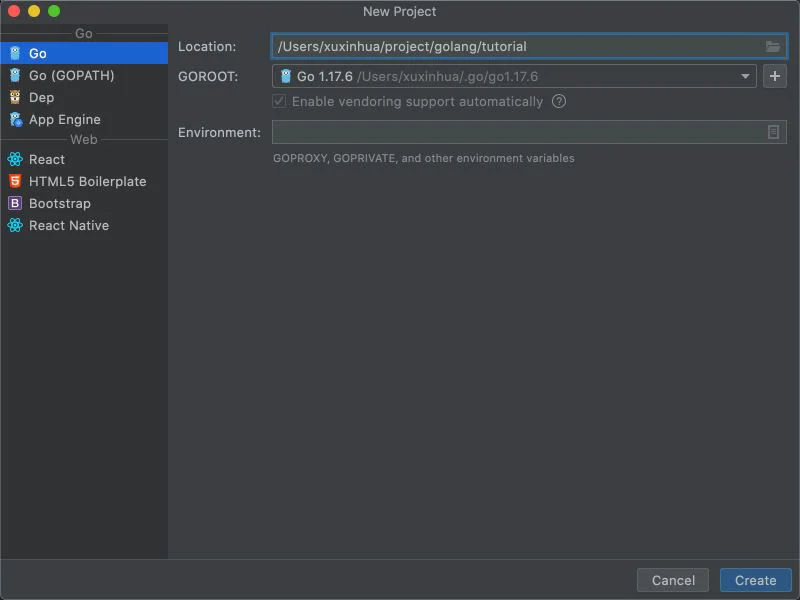Select the Go project type
800x600 pixels.
click(x=84, y=53)
